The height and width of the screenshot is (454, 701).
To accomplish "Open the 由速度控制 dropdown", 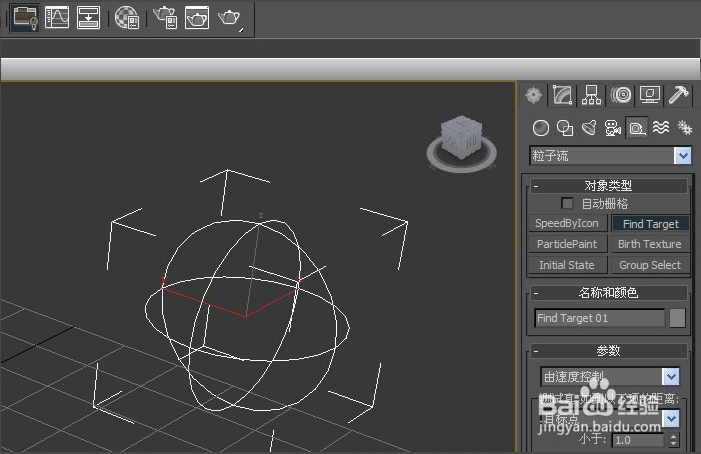I will [610, 377].
